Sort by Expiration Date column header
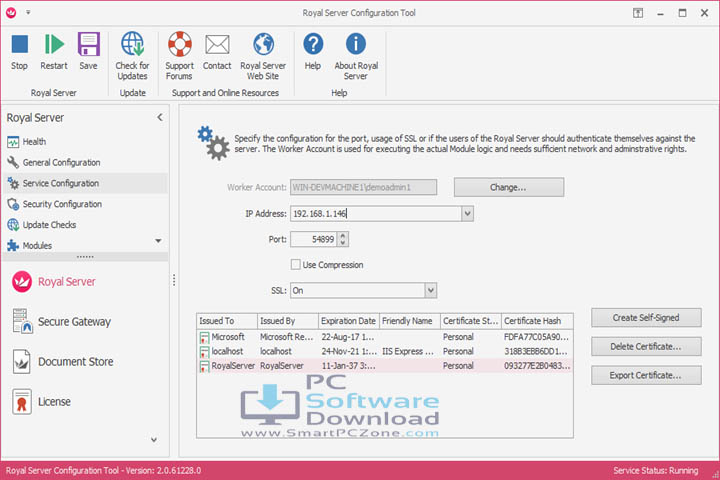The height and width of the screenshot is (480, 720). [349, 321]
